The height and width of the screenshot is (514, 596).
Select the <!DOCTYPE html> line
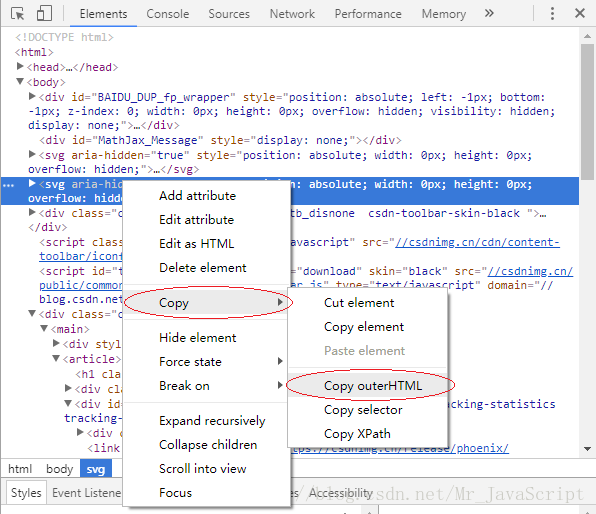(64, 37)
